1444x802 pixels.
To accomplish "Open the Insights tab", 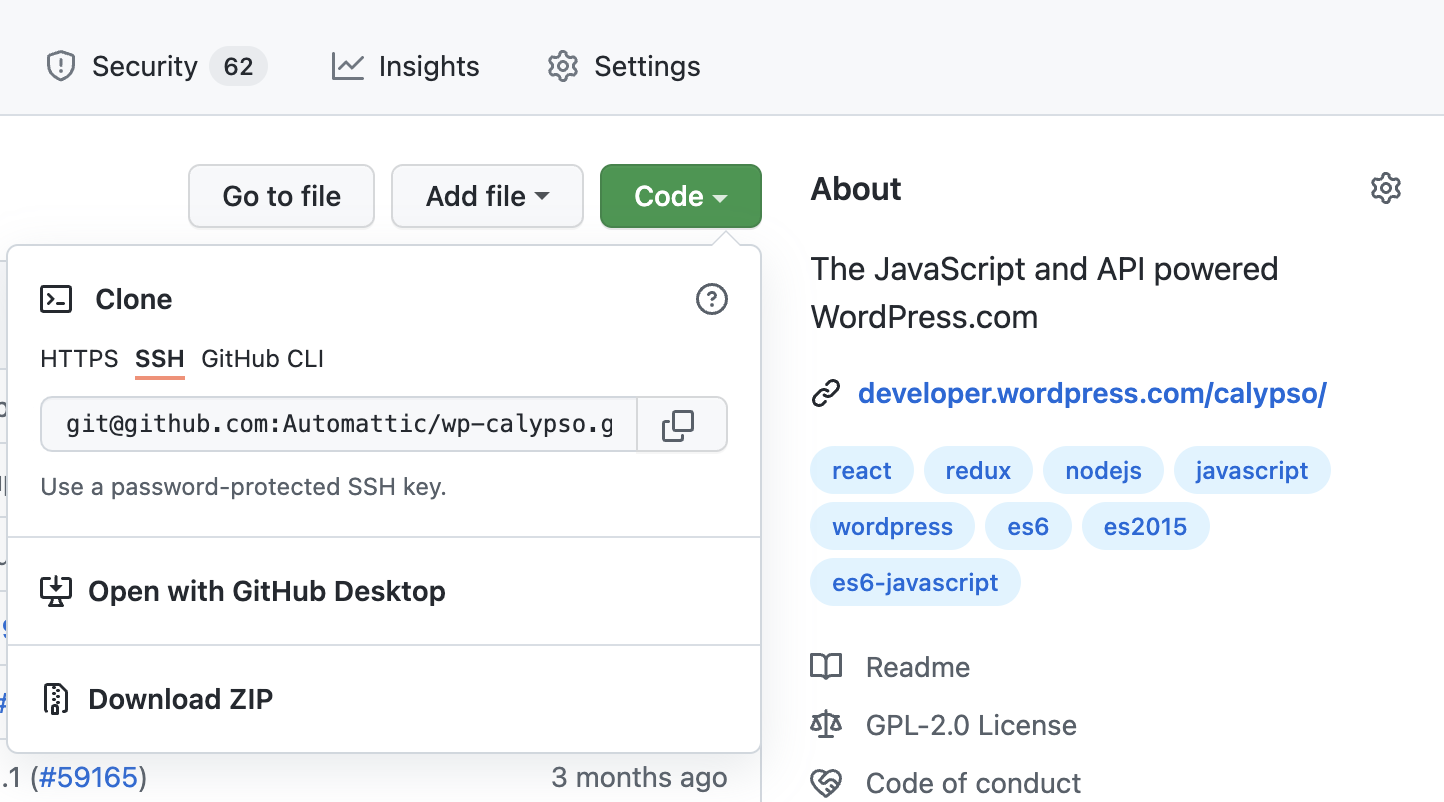I will pyautogui.click(x=406, y=67).
